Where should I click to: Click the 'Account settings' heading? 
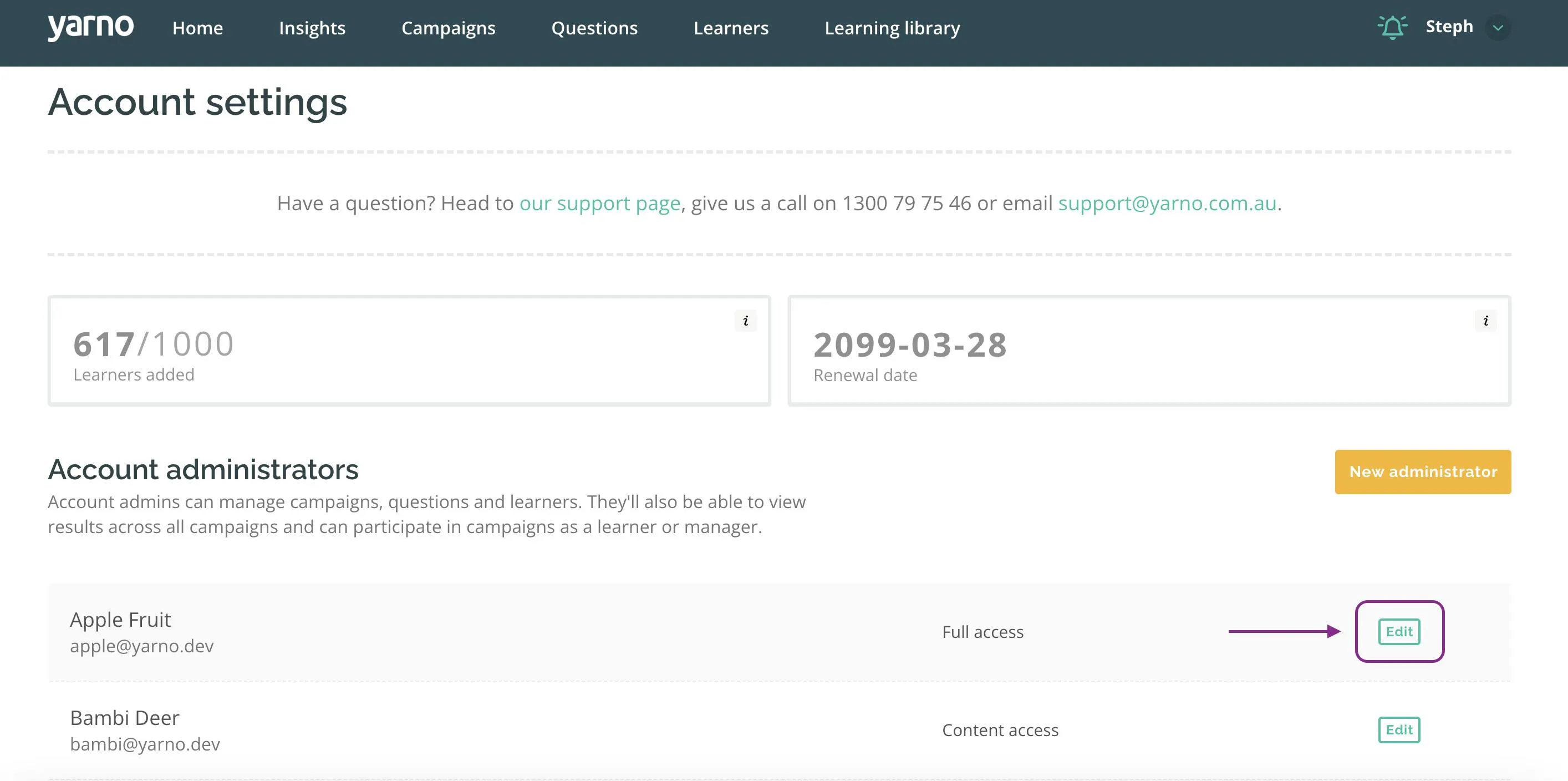click(x=197, y=102)
